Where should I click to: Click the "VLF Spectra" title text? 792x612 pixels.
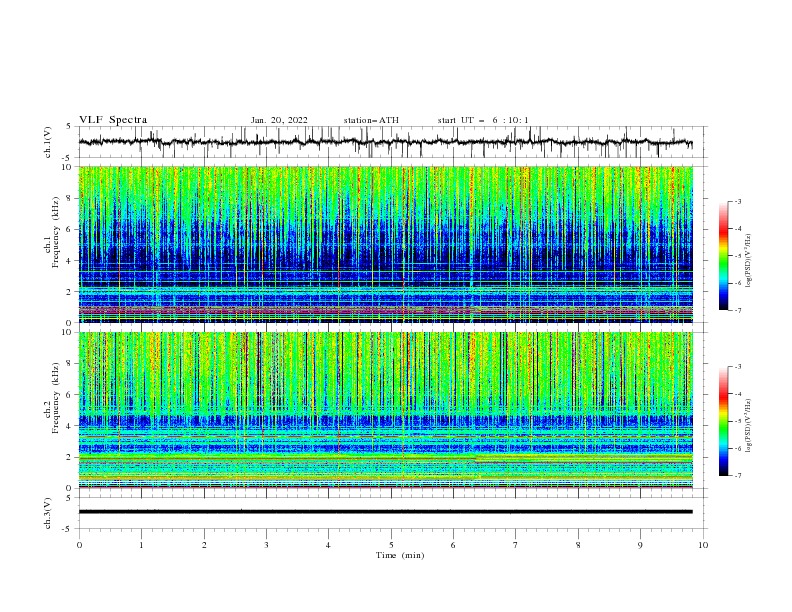coord(113,120)
